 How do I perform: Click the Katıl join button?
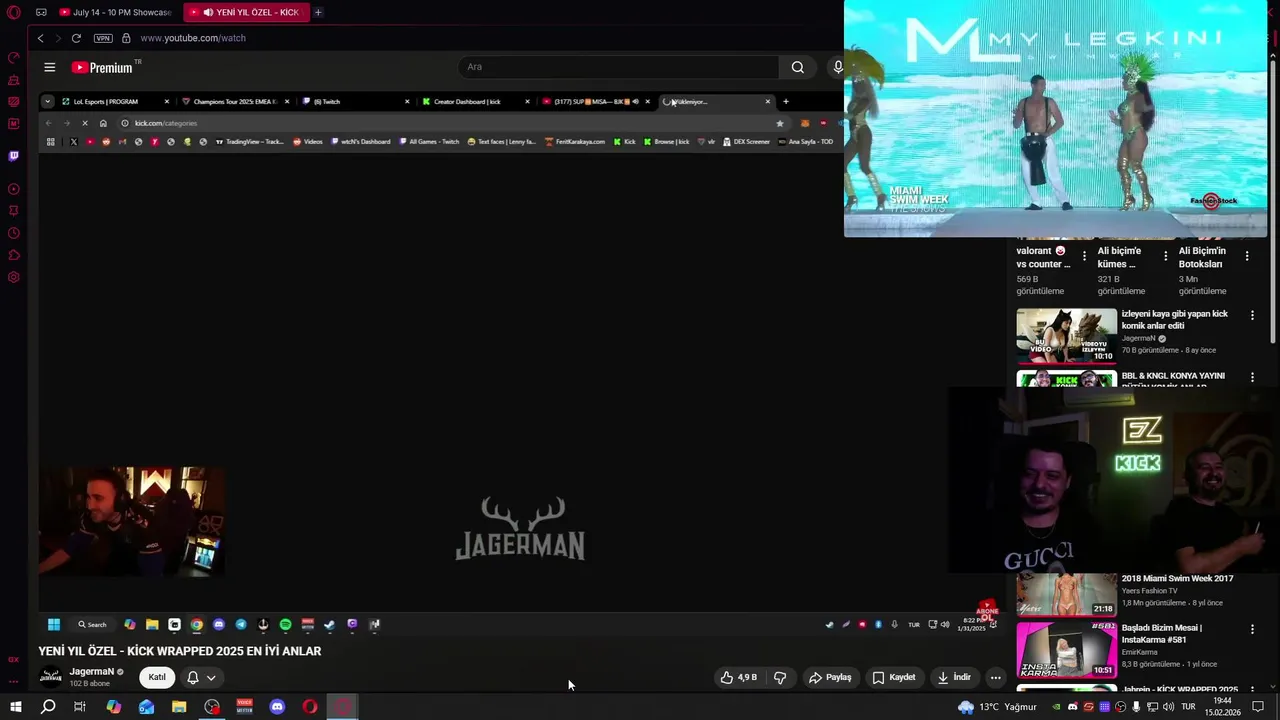pyautogui.click(x=157, y=677)
